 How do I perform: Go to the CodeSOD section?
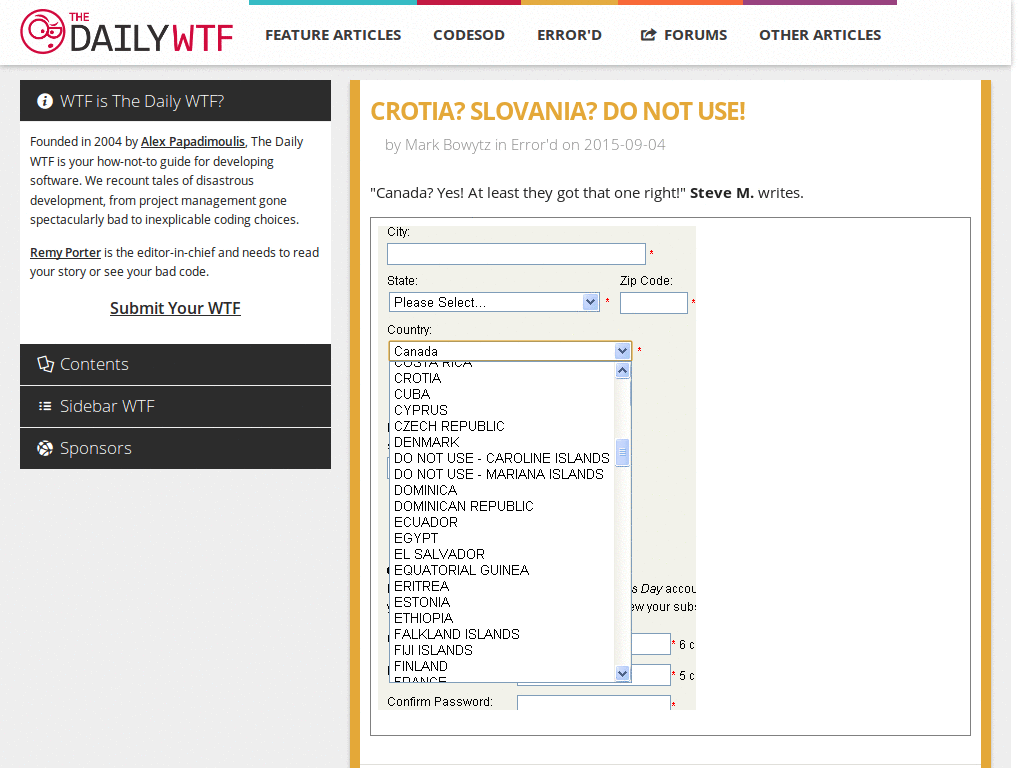[468, 35]
